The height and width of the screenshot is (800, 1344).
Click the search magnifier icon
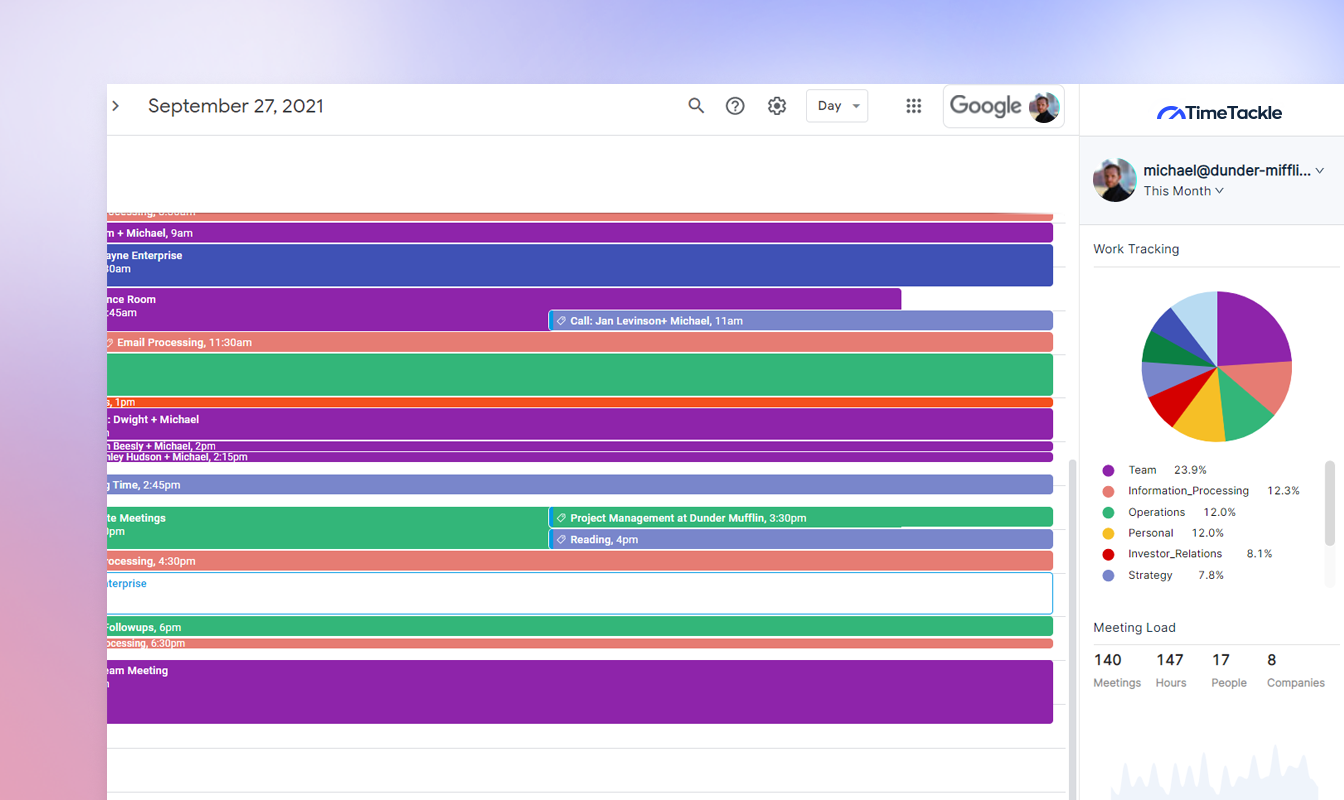[696, 106]
